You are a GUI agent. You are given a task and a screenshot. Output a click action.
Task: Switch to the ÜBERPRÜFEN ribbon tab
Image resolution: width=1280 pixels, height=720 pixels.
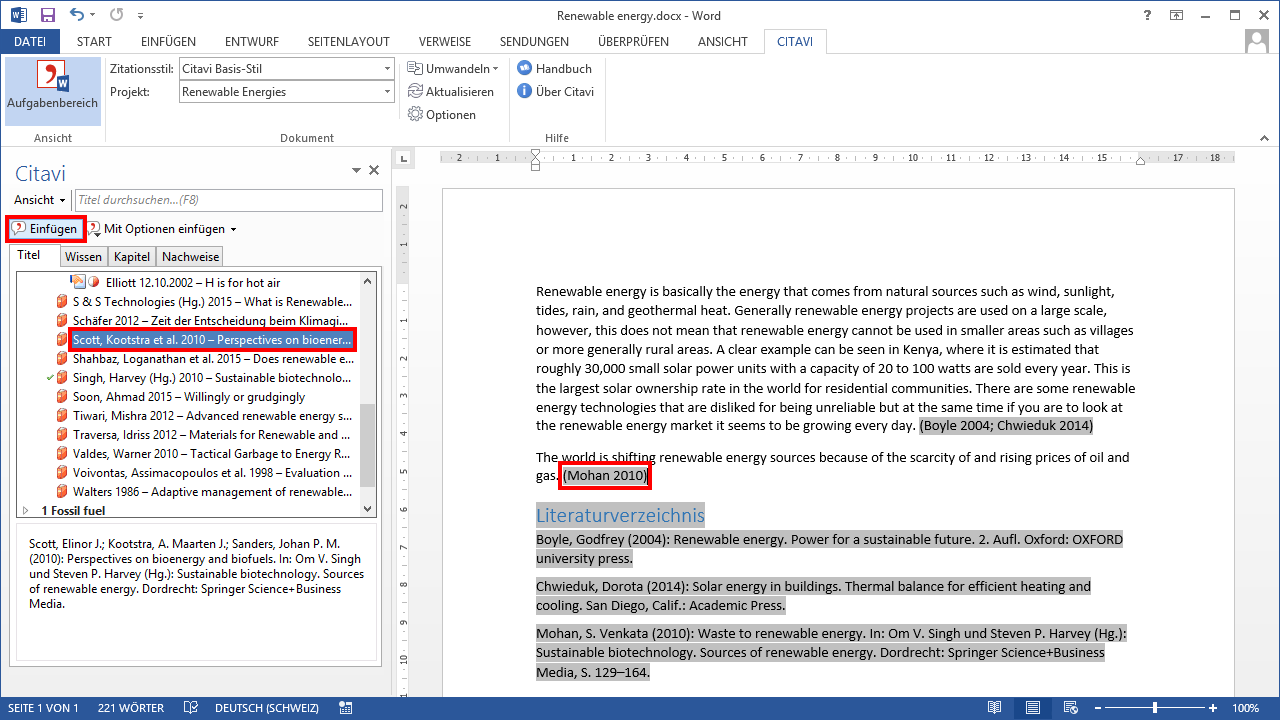point(633,41)
